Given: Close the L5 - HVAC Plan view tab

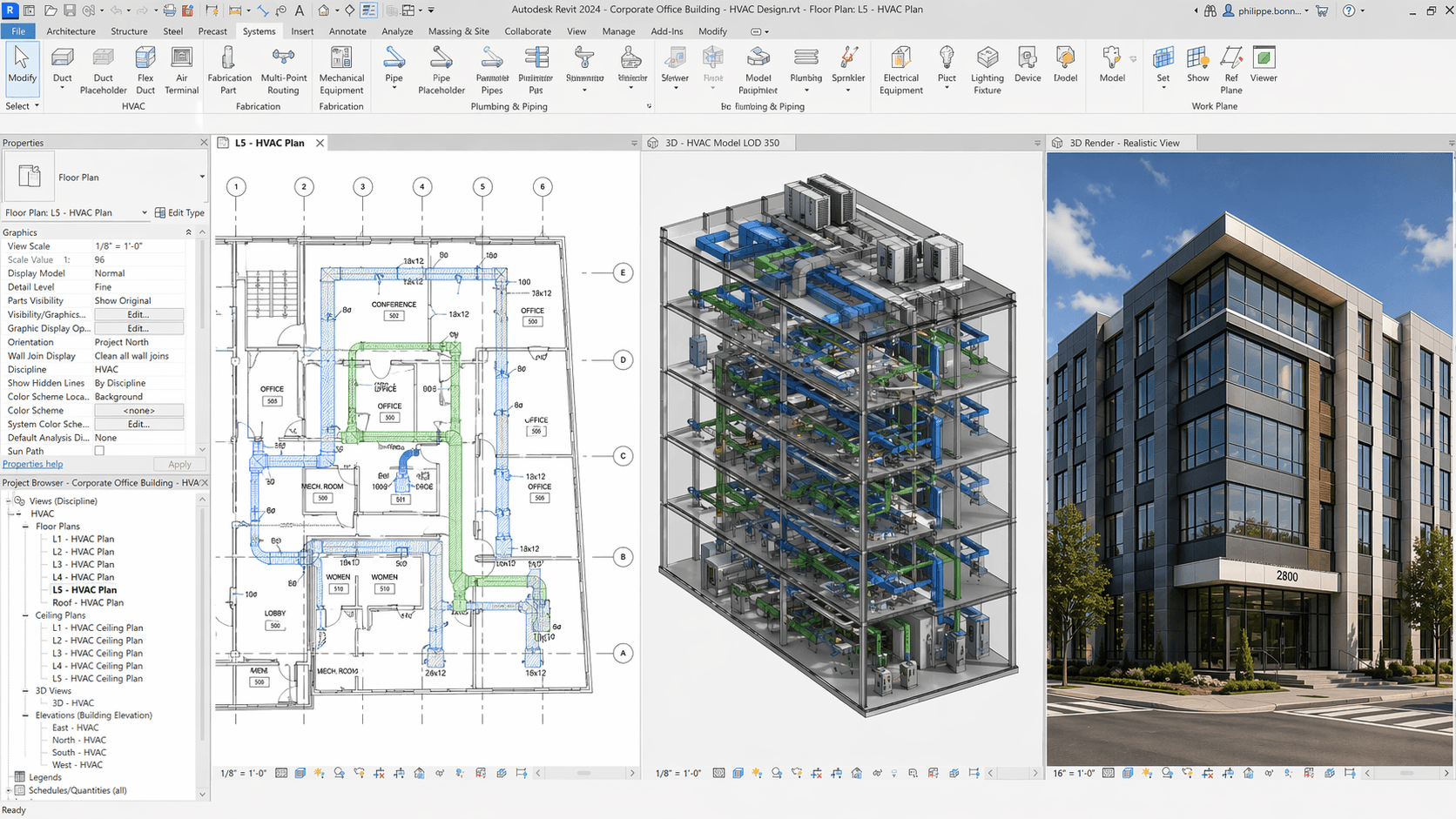Looking at the screenshot, I should (320, 143).
